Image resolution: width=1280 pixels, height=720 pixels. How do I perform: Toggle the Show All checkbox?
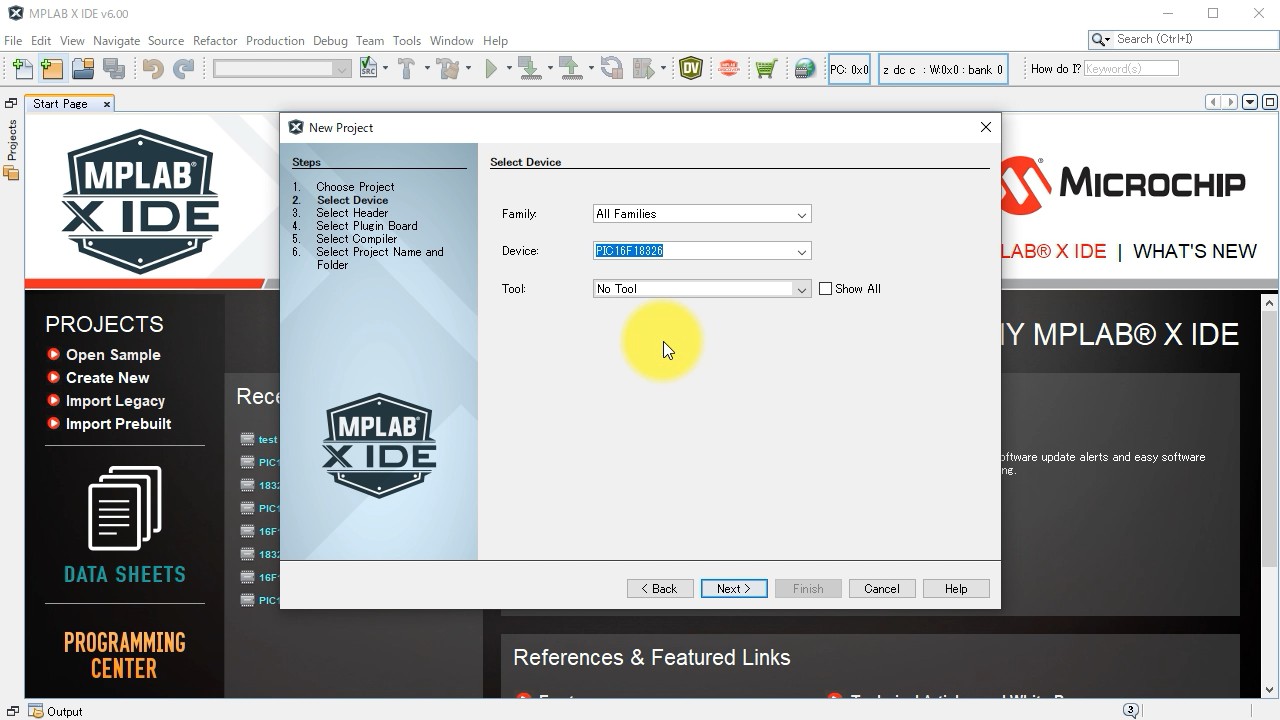(825, 289)
